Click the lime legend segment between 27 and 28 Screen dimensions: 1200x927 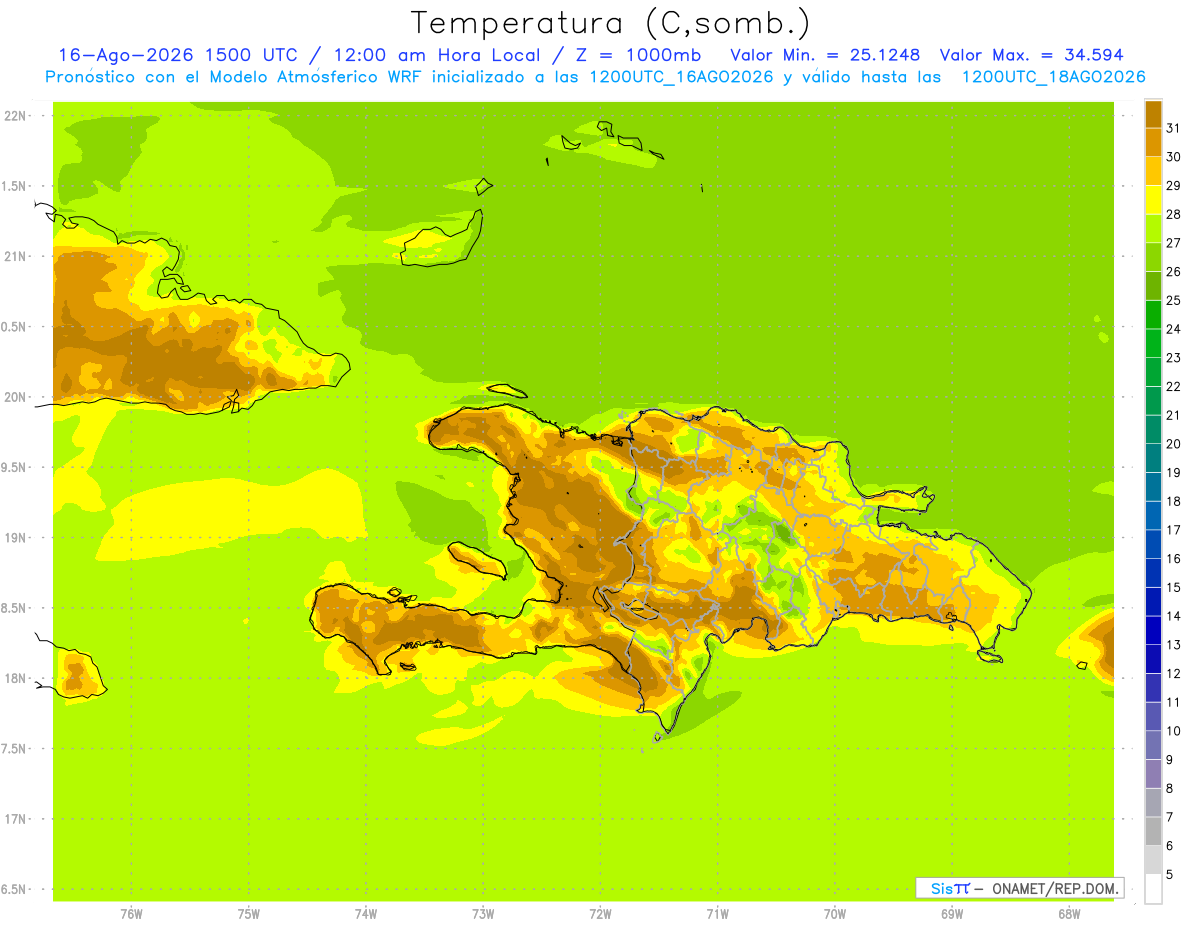pos(1153,229)
